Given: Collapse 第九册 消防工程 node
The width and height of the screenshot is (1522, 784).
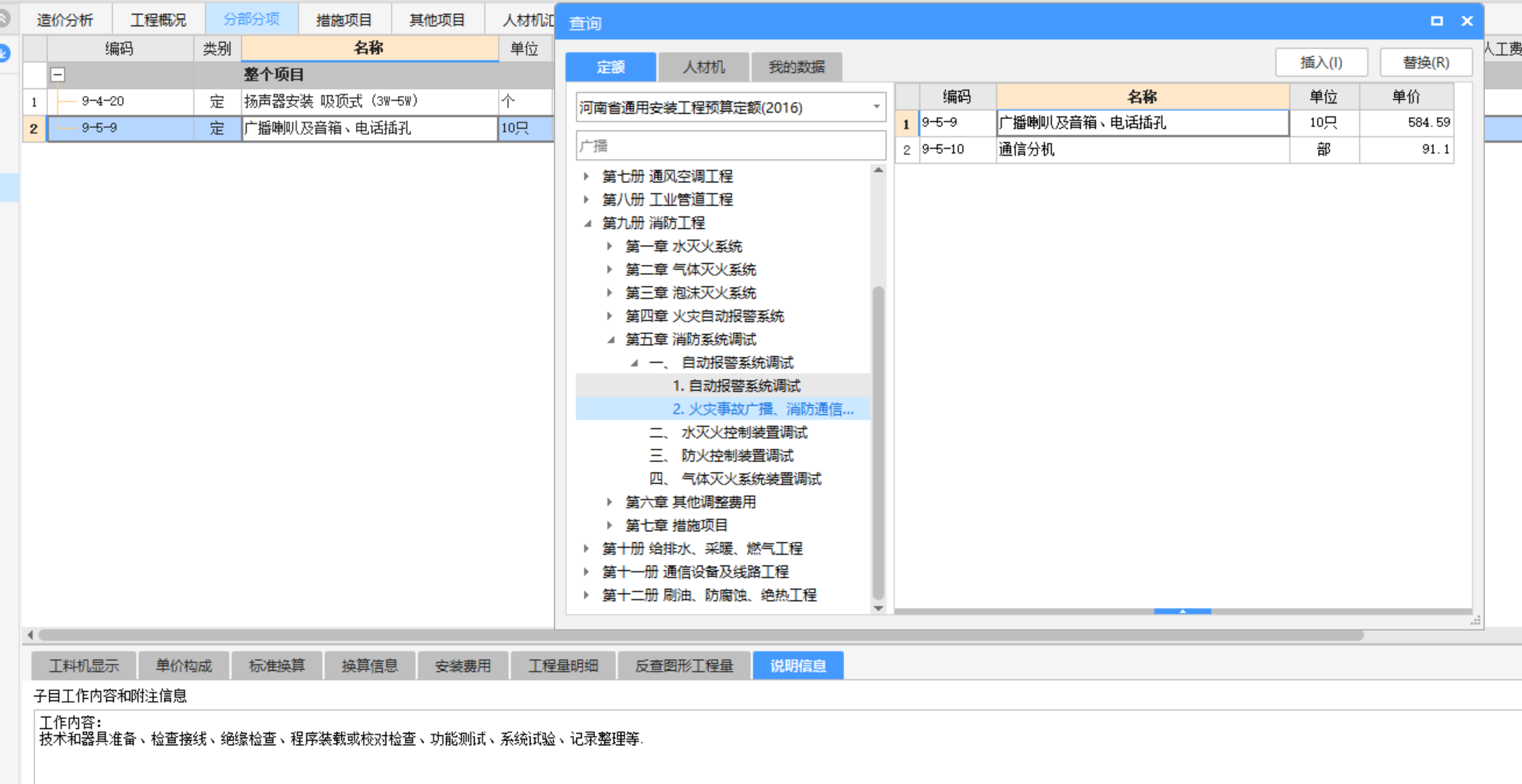Looking at the screenshot, I should pyautogui.click(x=587, y=223).
